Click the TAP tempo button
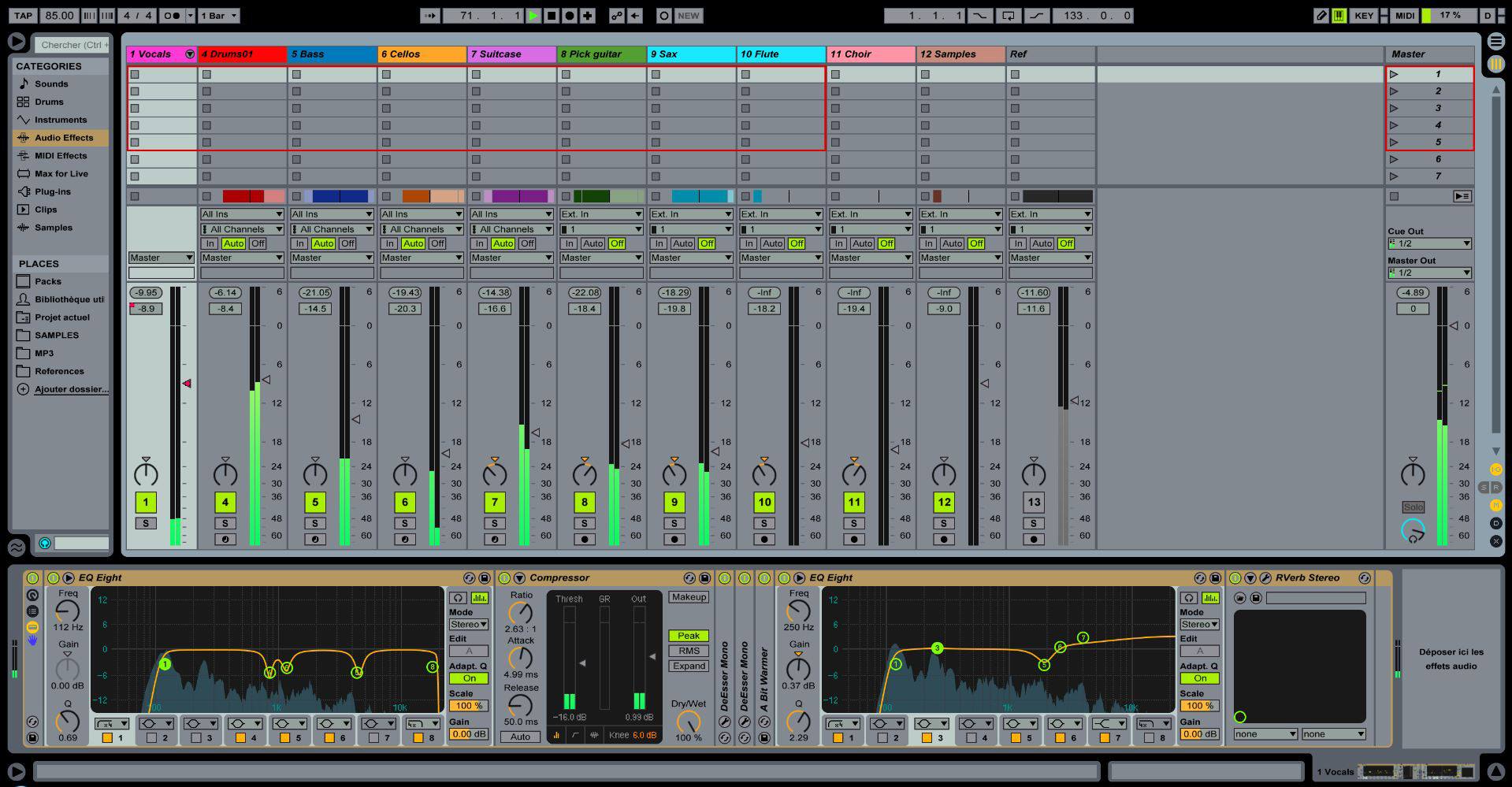The width and height of the screenshot is (1512, 787). [x=24, y=16]
